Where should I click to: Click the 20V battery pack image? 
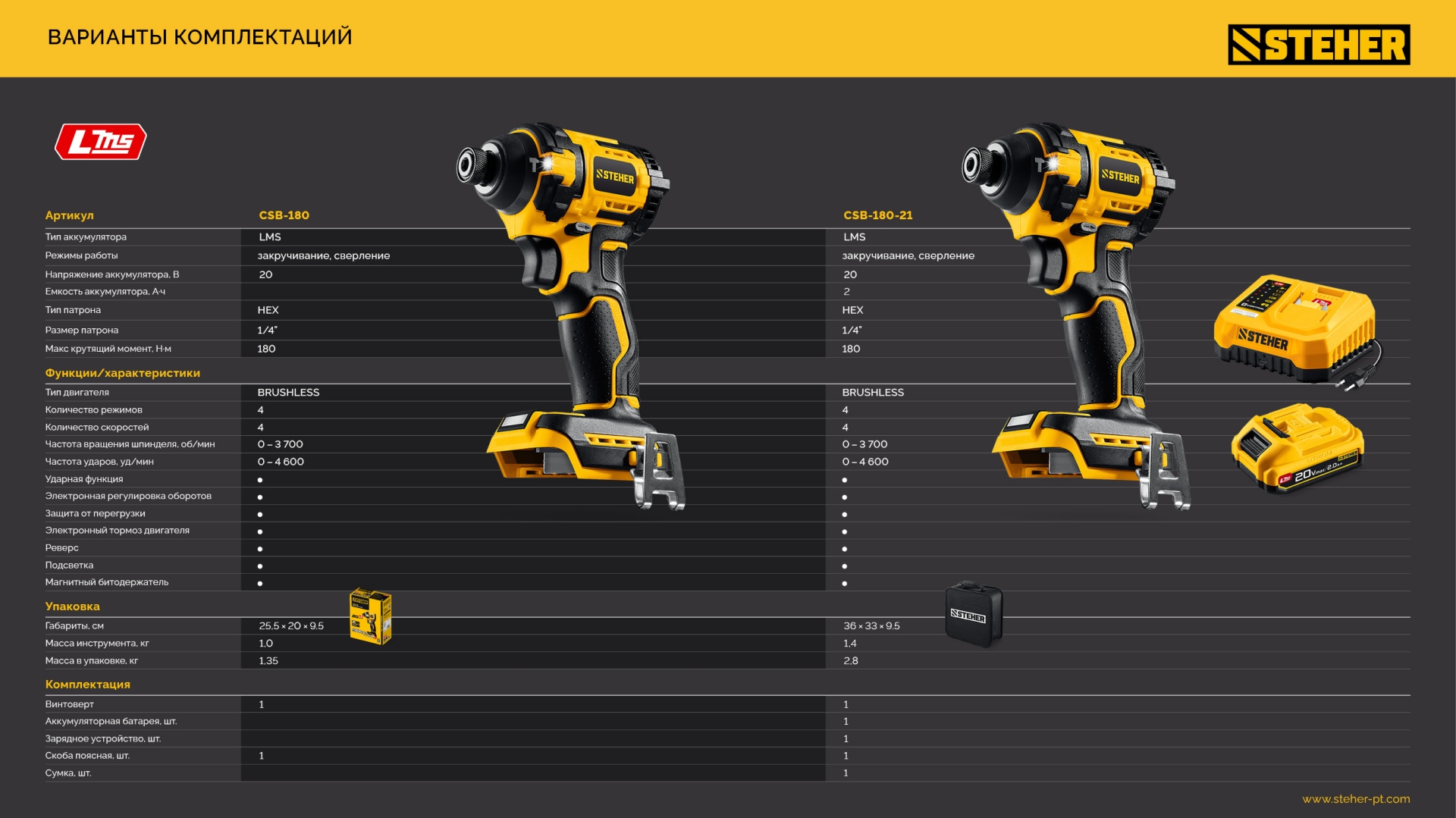point(1297,449)
